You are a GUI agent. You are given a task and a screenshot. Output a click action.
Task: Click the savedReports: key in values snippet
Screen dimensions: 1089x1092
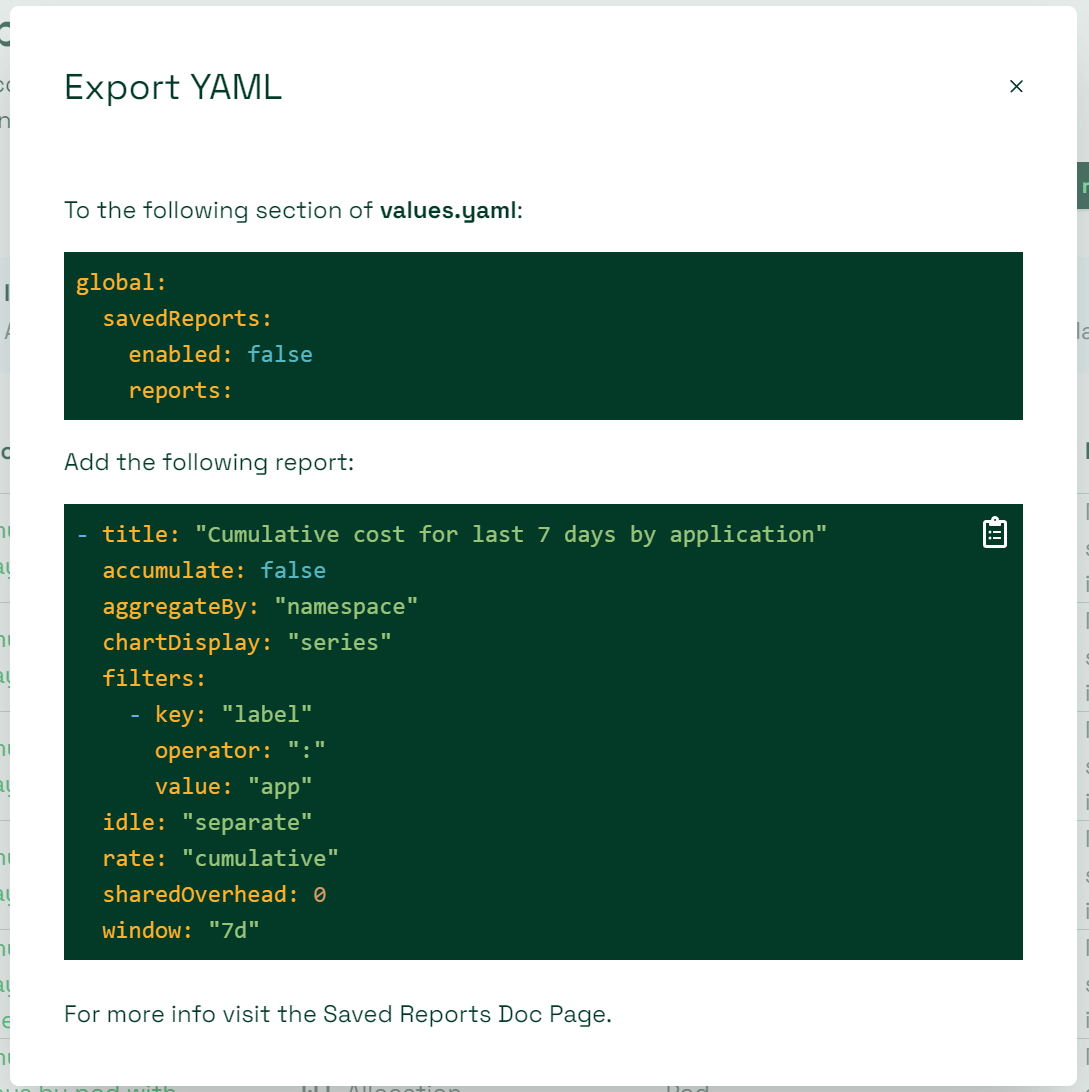click(187, 319)
